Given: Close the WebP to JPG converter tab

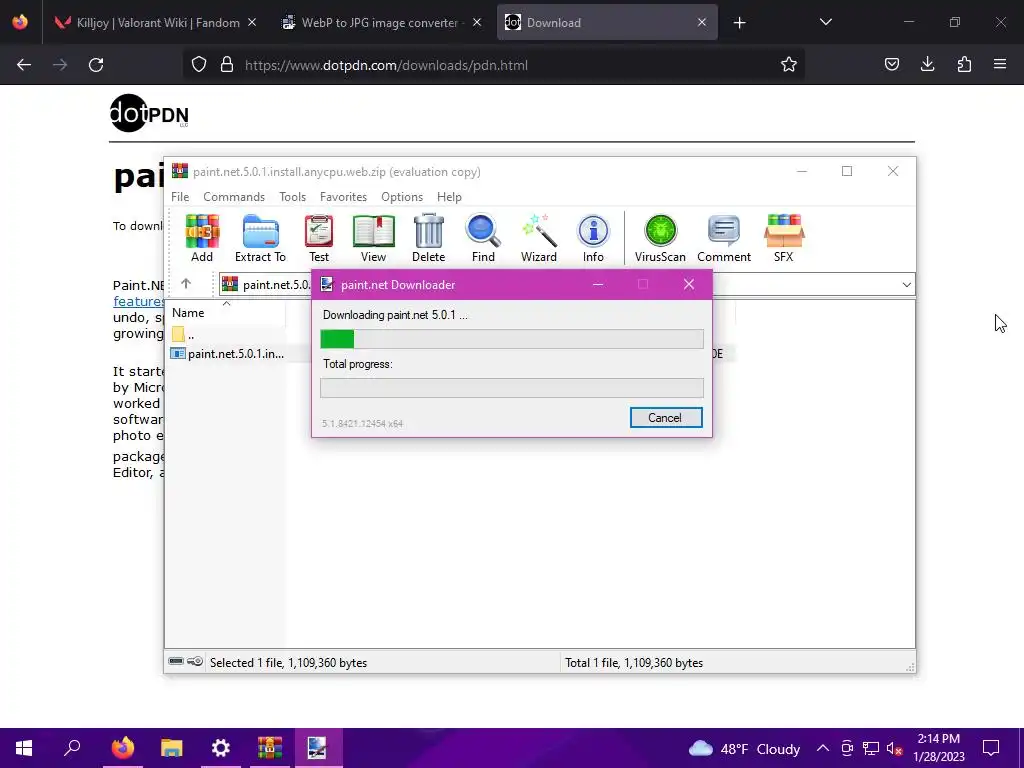Looking at the screenshot, I should pyautogui.click(x=477, y=22).
